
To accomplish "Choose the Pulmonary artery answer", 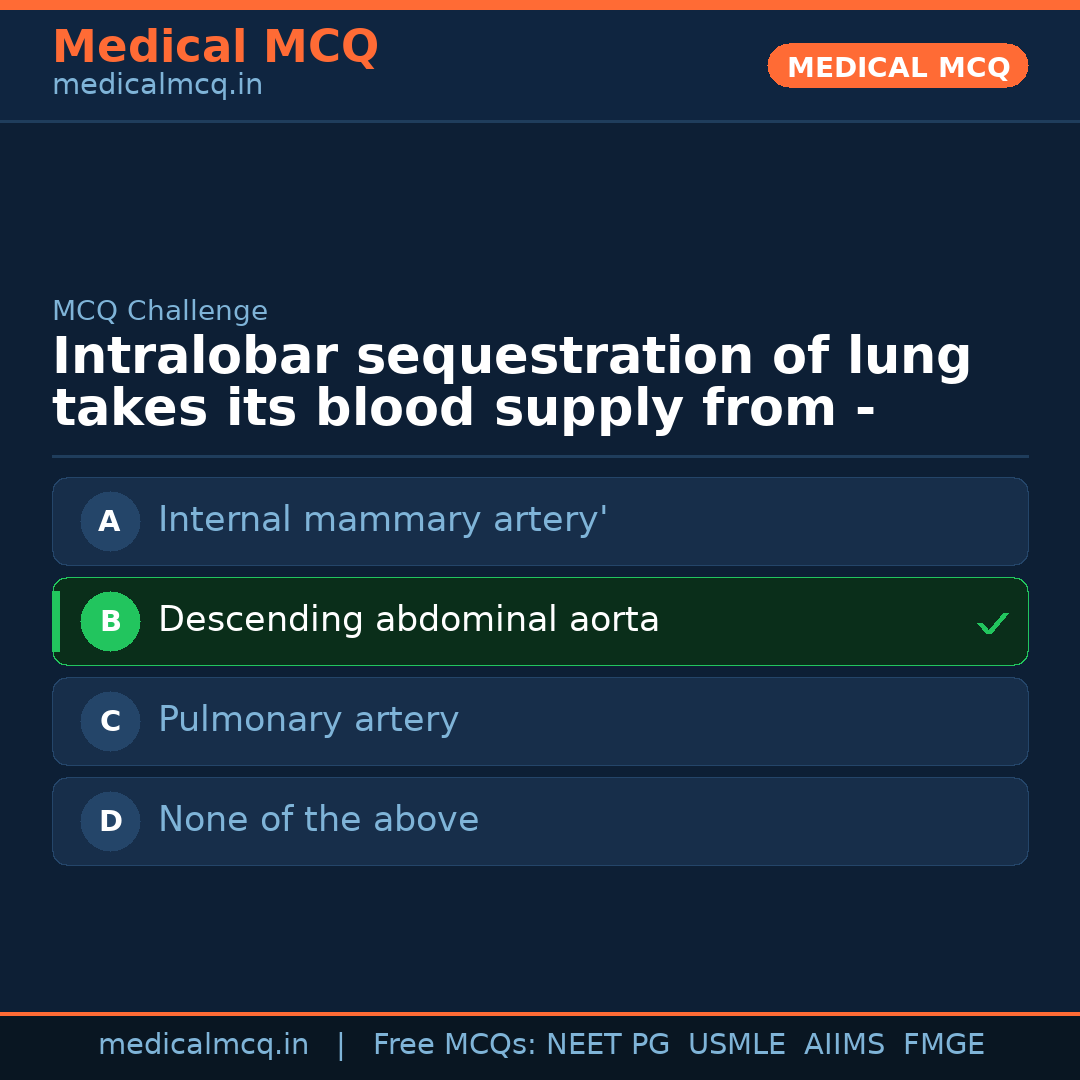I will [308, 720].
